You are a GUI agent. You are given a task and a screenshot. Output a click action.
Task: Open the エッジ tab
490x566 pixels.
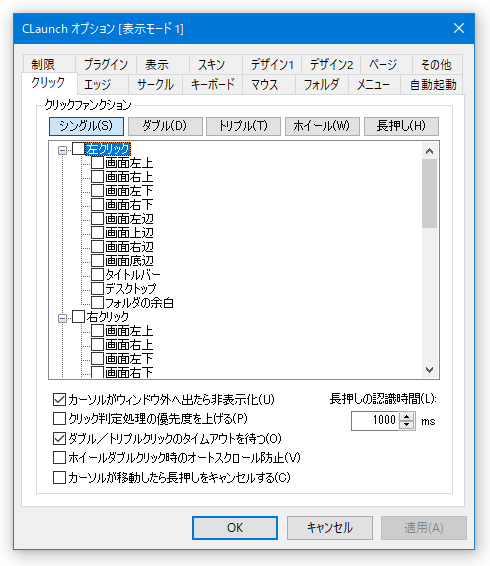click(103, 84)
